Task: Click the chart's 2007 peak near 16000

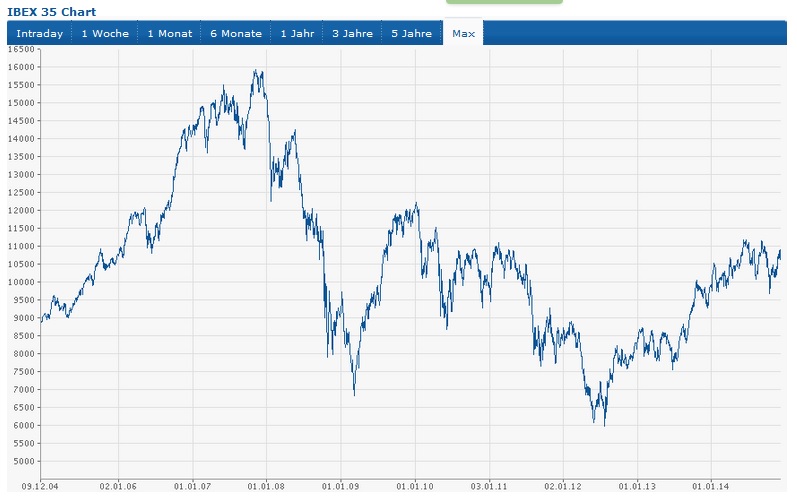Action: click(257, 71)
